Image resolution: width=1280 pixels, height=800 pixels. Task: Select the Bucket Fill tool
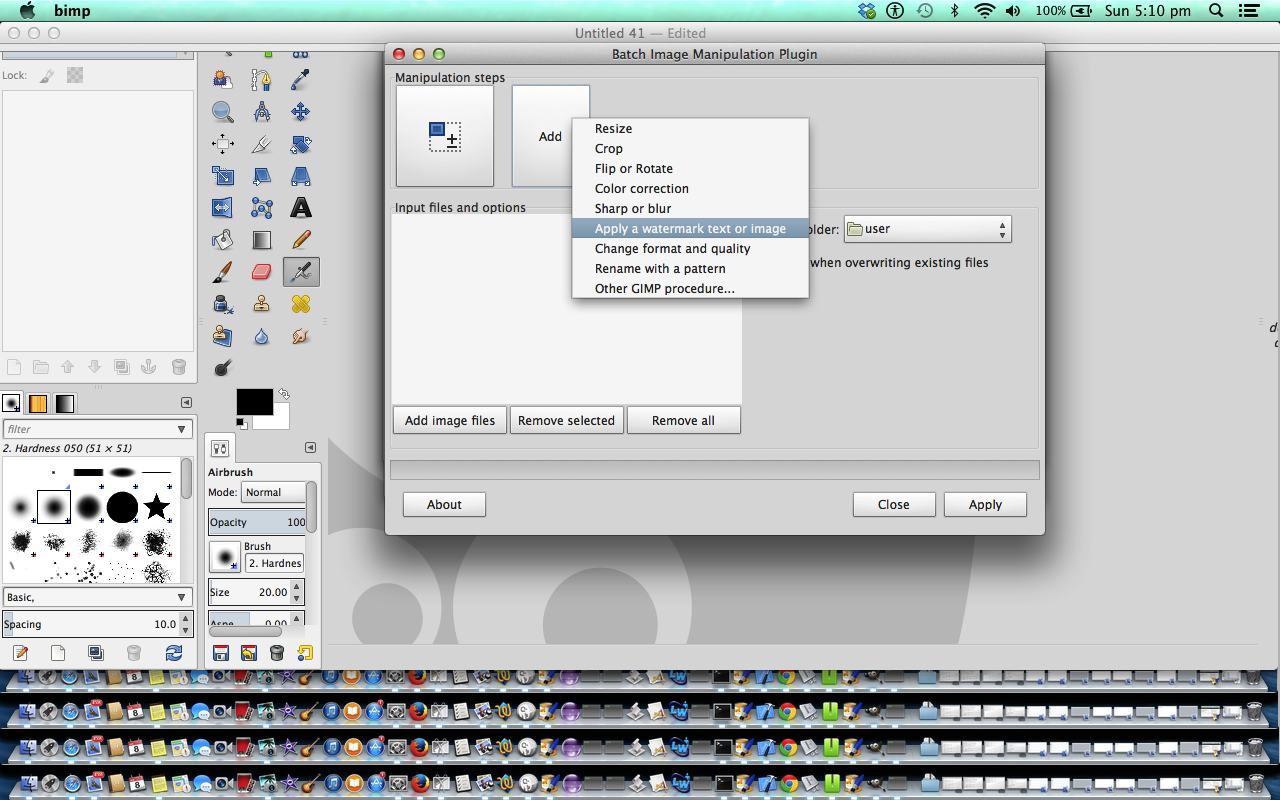(x=222, y=240)
